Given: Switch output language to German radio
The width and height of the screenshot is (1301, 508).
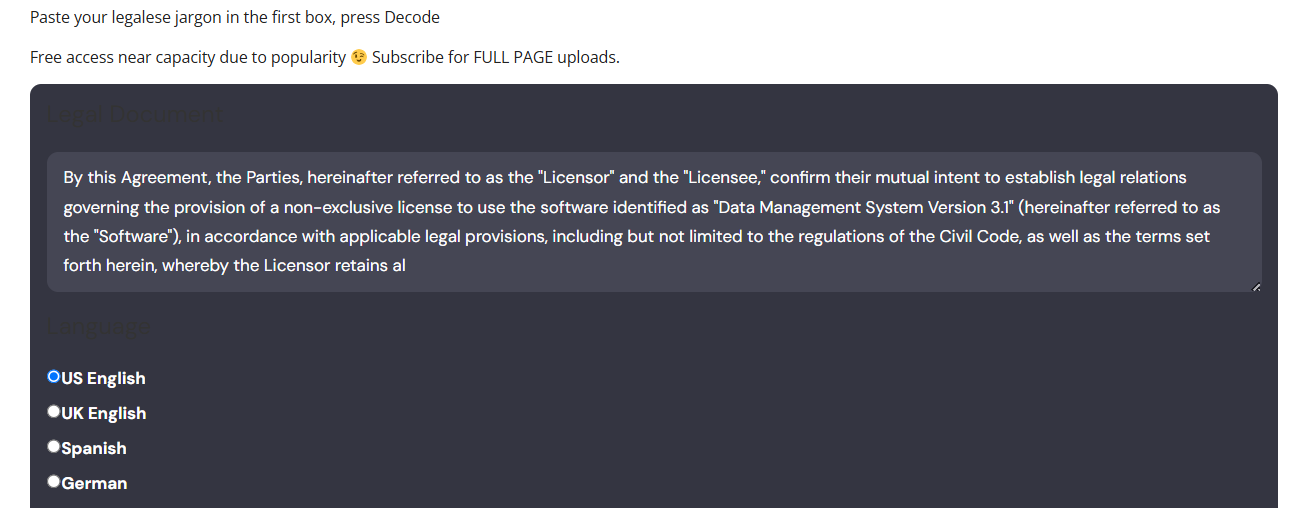Looking at the screenshot, I should tap(54, 482).
